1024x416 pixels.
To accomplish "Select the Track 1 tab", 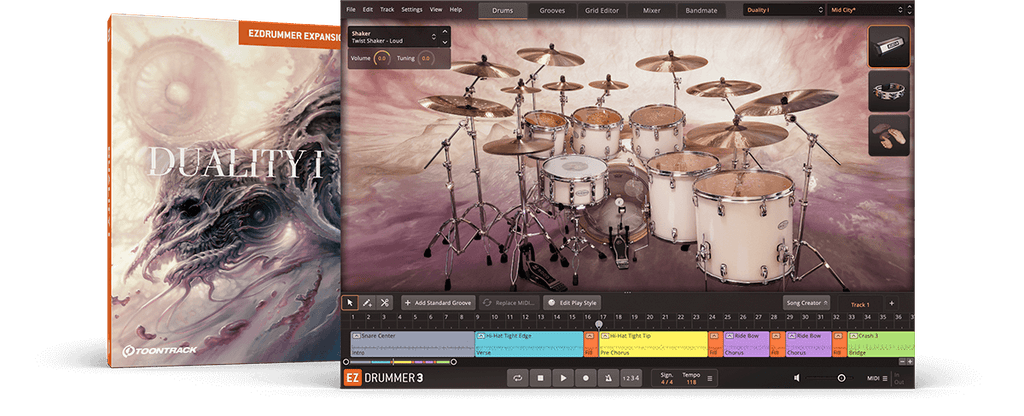I will 859,304.
